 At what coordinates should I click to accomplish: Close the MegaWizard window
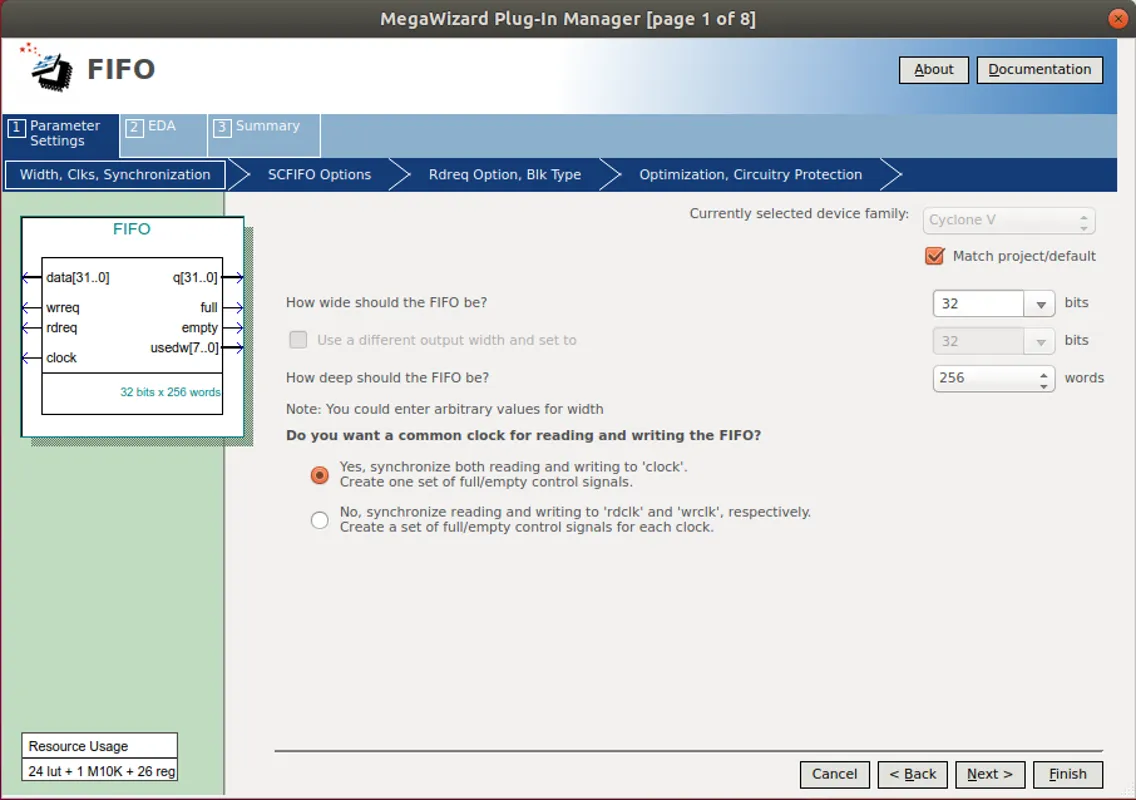click(1117, 19)
